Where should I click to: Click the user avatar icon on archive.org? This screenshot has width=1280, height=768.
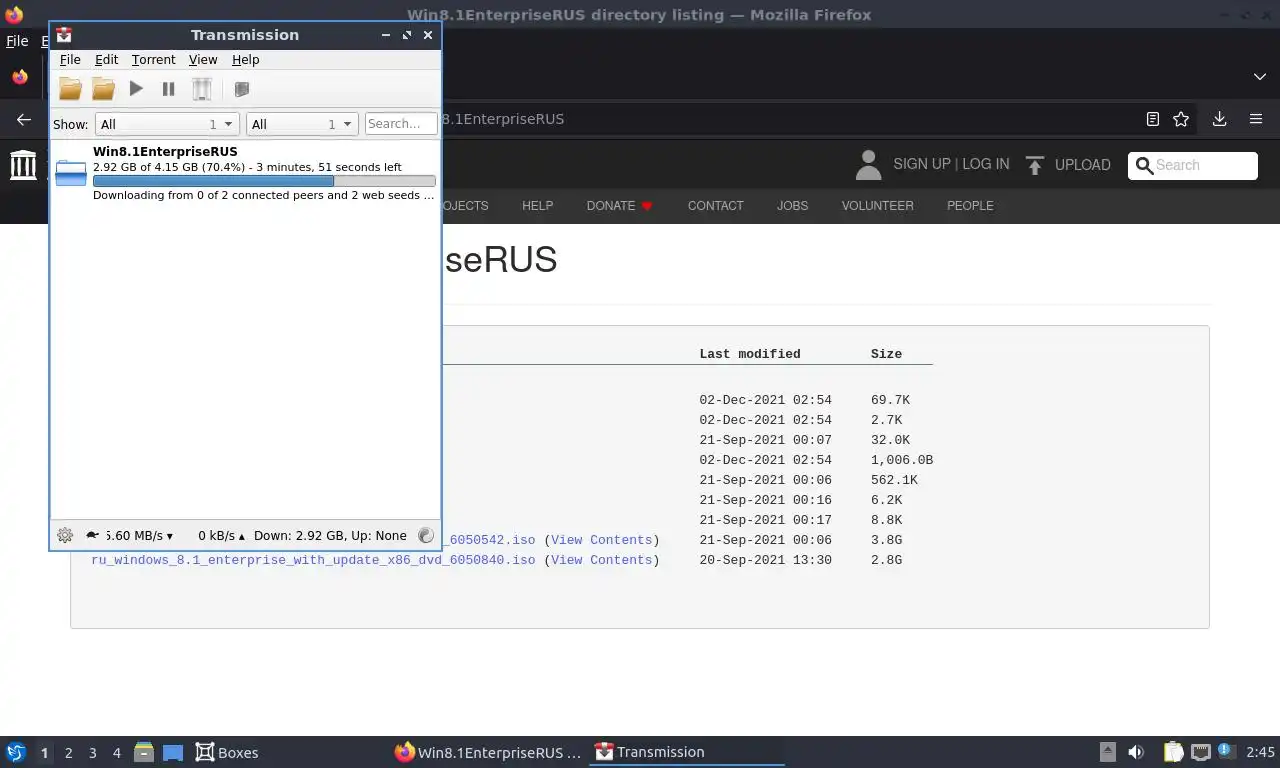868,164
